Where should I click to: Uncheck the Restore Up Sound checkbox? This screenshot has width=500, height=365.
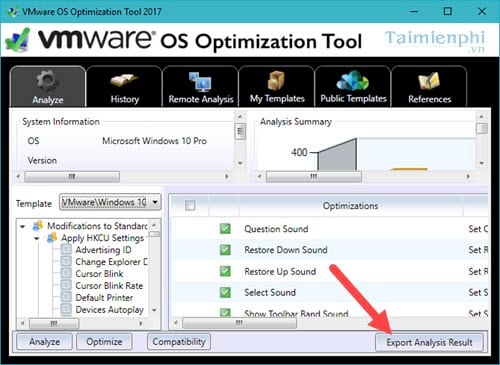(225, 271)
